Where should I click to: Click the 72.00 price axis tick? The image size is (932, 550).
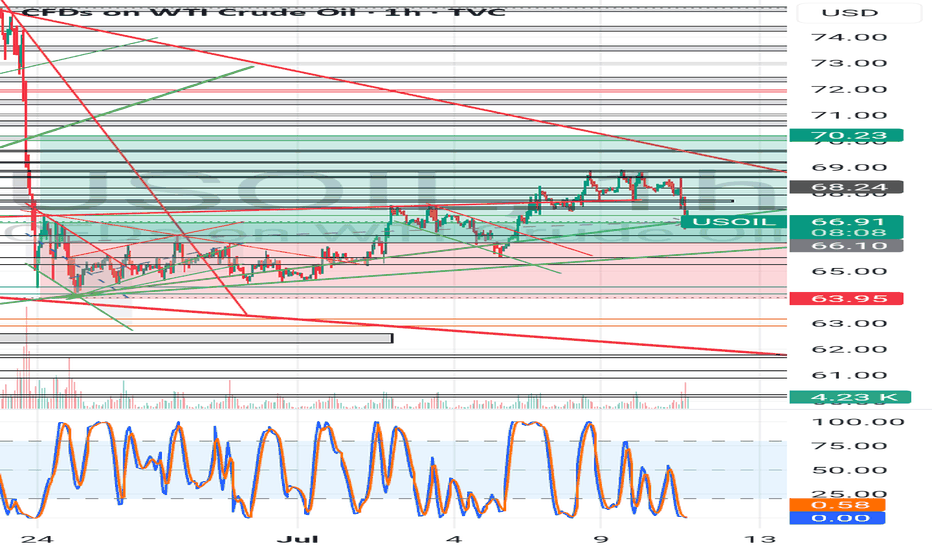coord(849,89)
